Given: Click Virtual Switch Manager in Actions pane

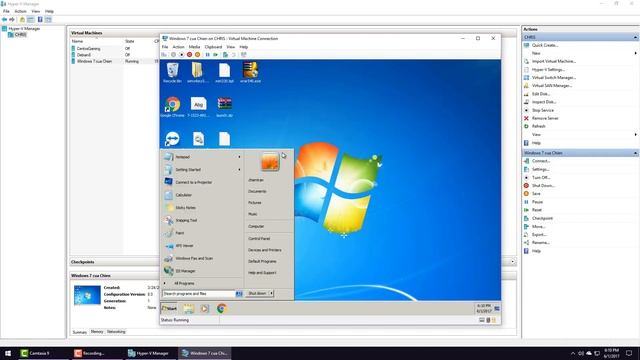Looking at the screenshot, I should click(554, 78).
